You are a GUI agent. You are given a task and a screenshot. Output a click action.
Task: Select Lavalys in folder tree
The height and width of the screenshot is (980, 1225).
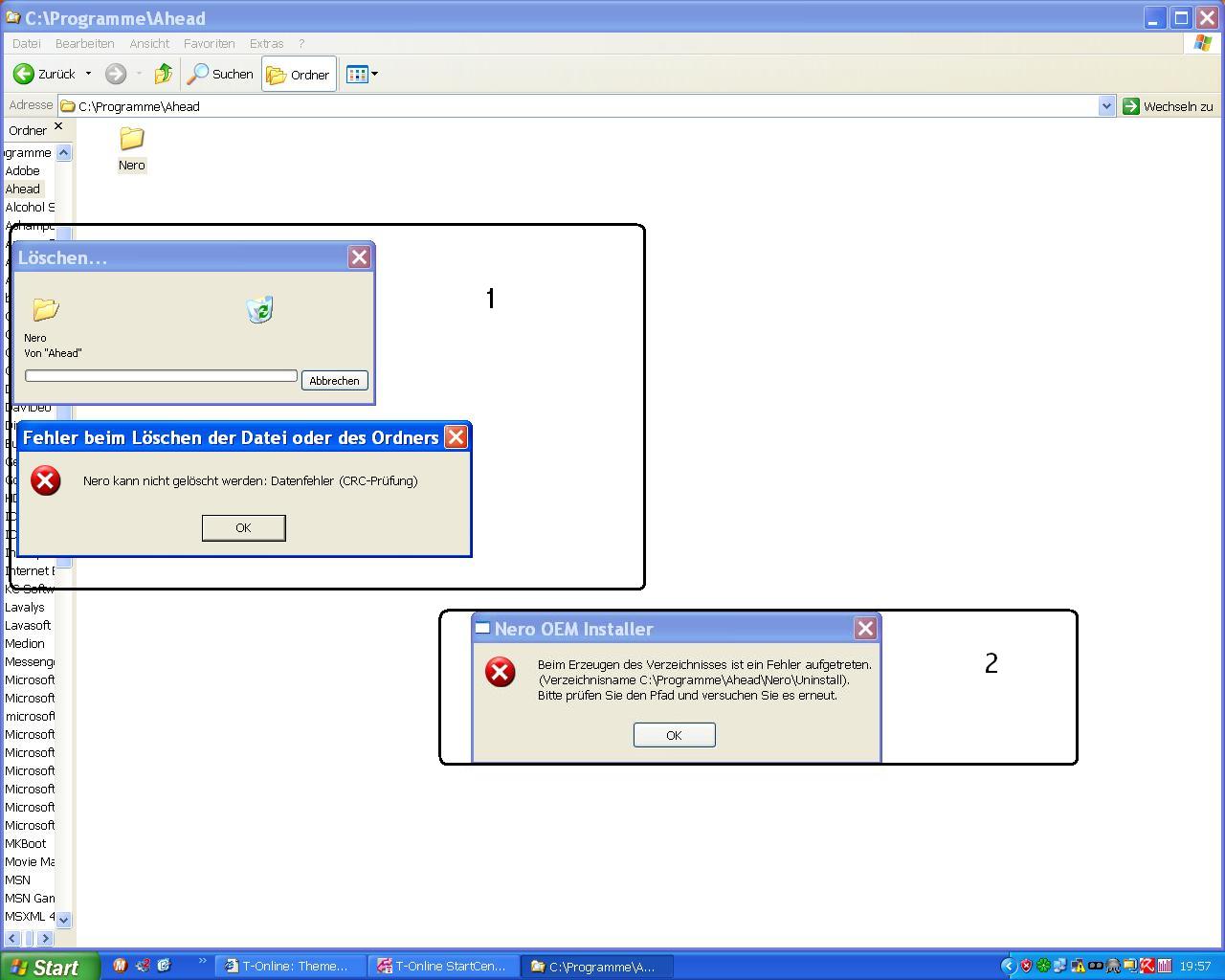[24, 607]
